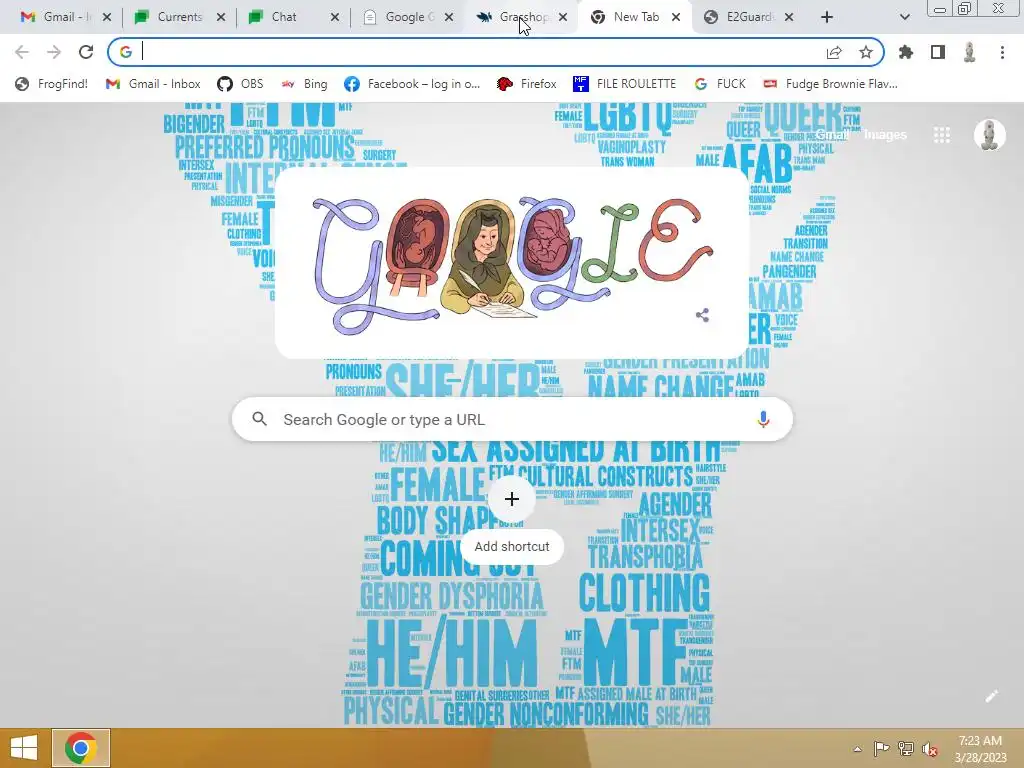
Task: Open the tab search dropdown arrow
Action: (x=904, y=17)
